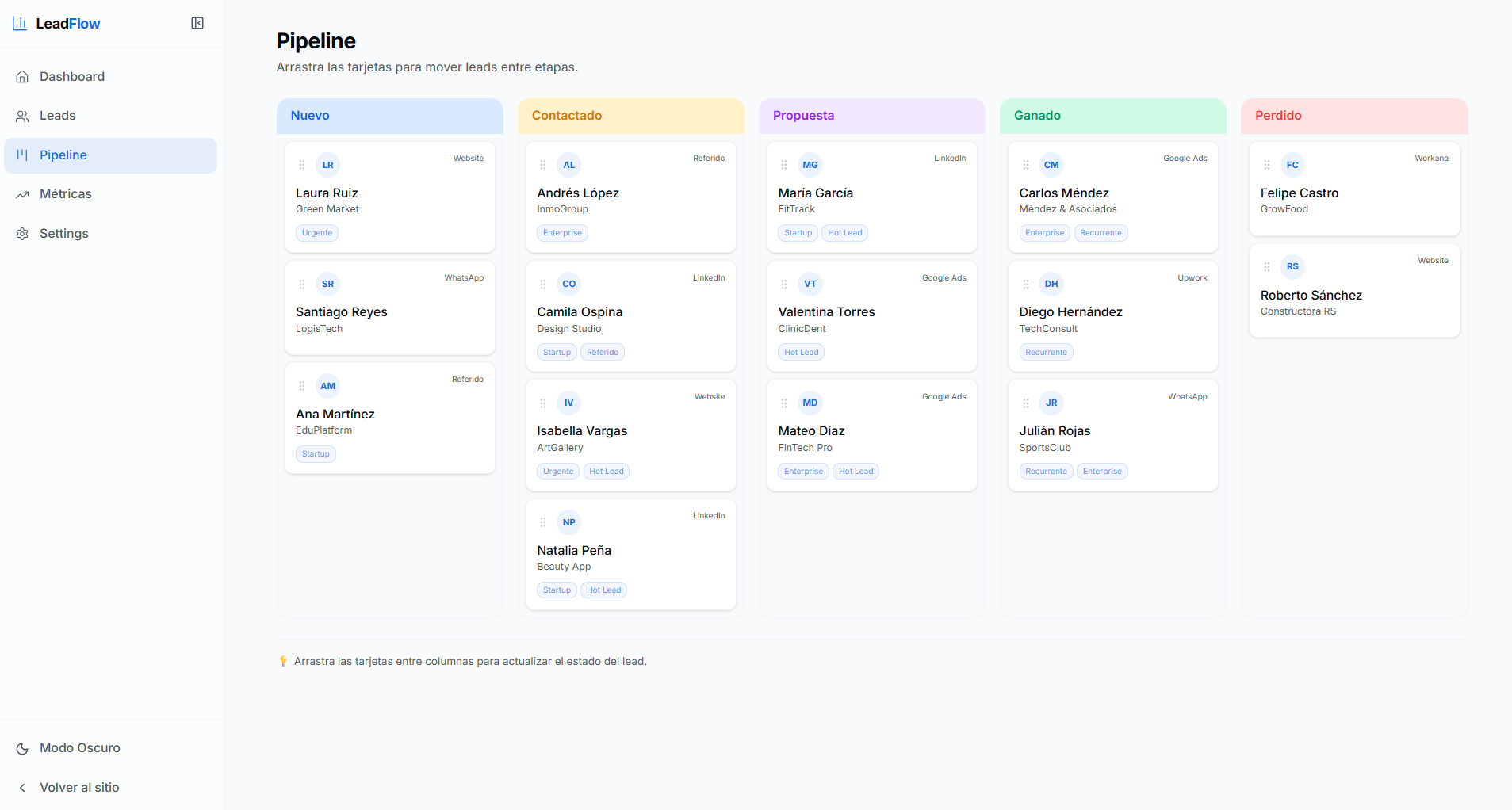Click the Pipeline icon in the sidebar
This screenshot has height=810, width=1512.
point(22,155)
